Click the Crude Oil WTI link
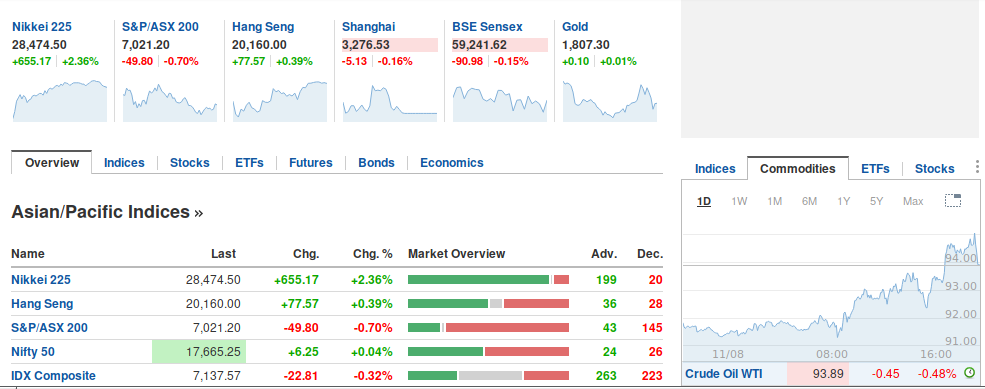985x389 pixels. click(724, 373)
